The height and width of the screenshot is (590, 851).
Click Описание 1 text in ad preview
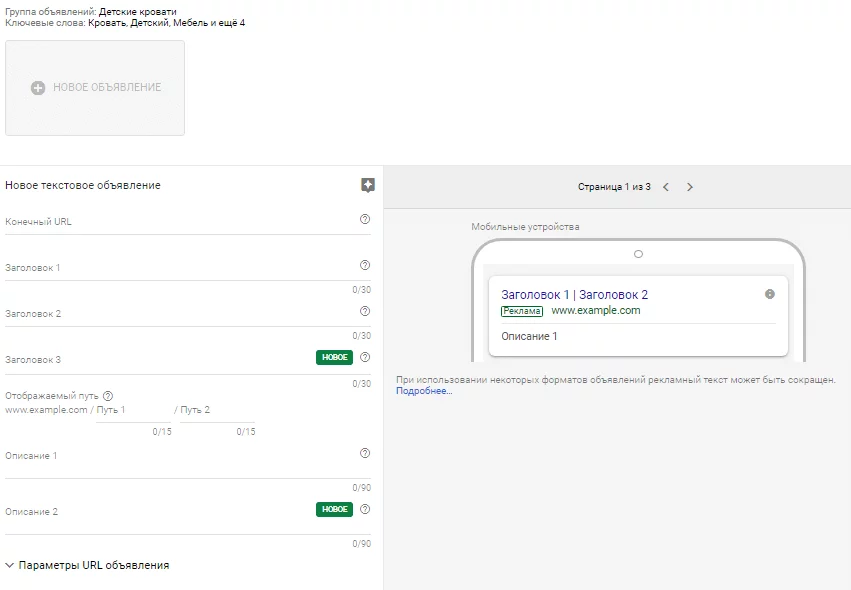coord(529,337)
